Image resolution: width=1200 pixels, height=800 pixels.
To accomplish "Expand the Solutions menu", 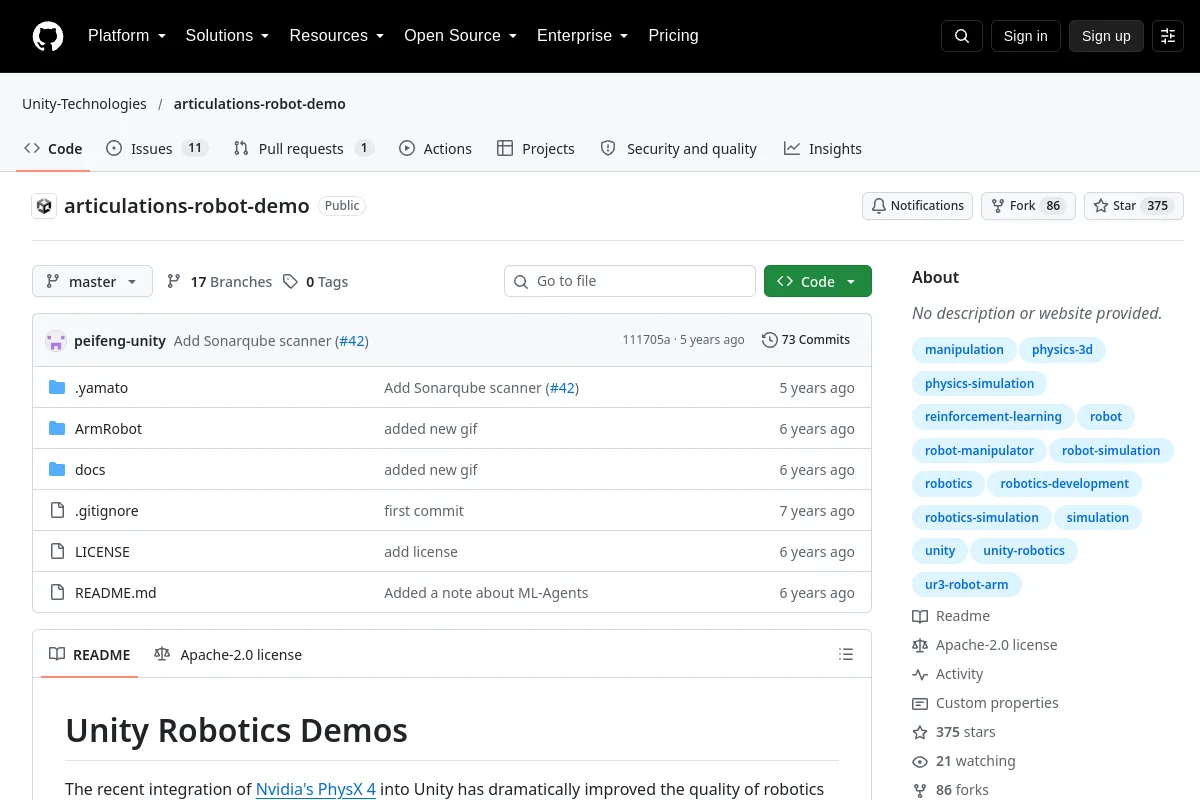I will pyautogui.click(x=227, y=36).
